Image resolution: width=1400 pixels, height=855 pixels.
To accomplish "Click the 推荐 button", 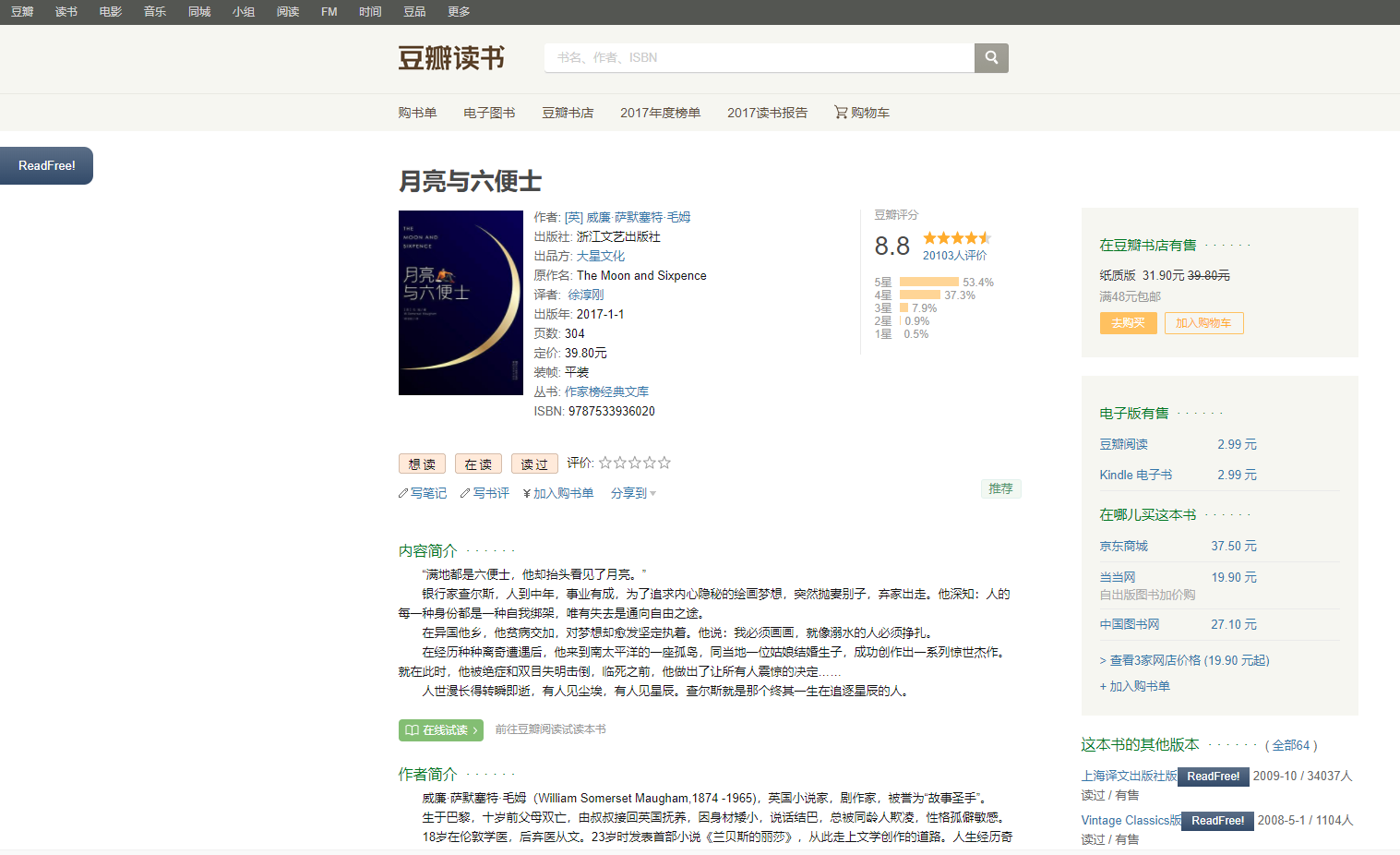I will coord(1000,488).
